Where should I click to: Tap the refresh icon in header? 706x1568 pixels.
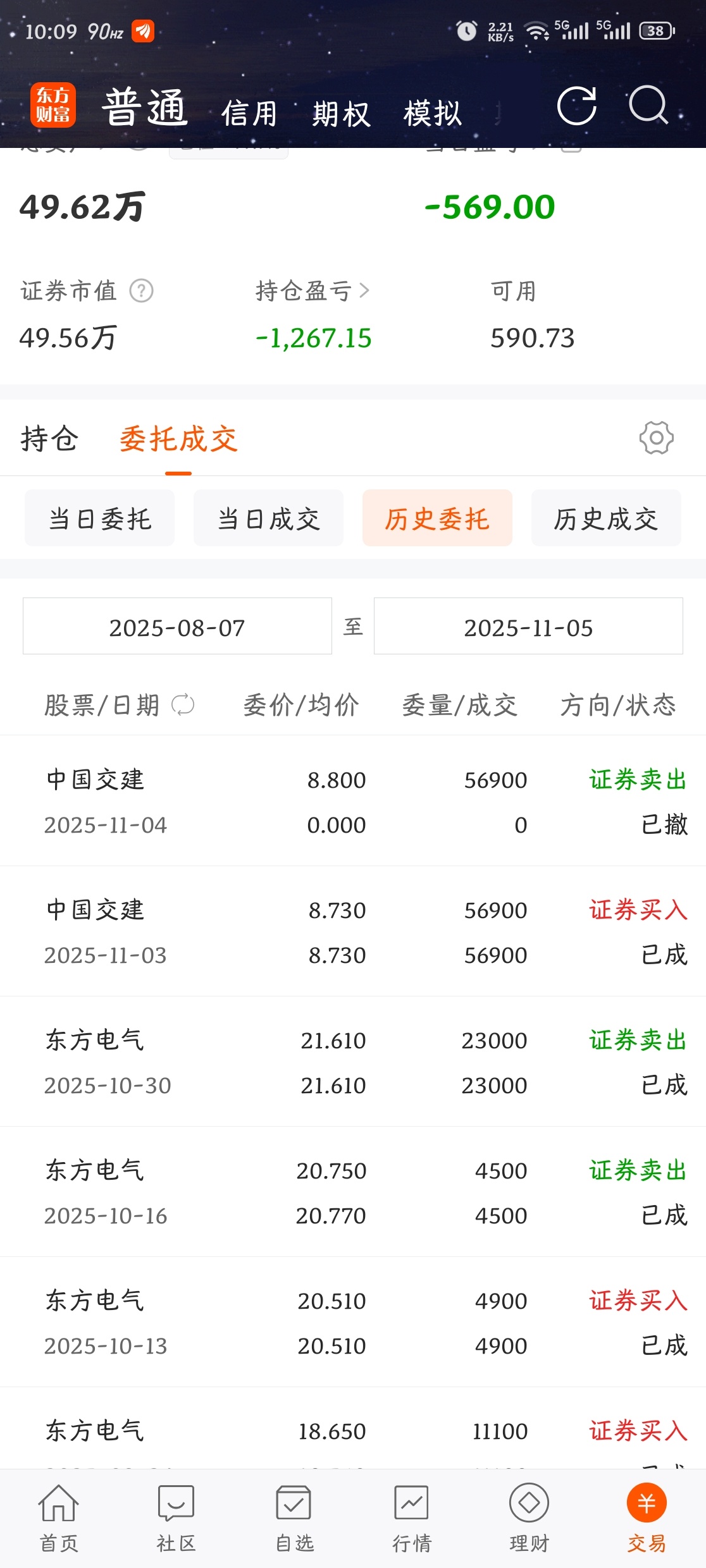[x=576, y=106]
